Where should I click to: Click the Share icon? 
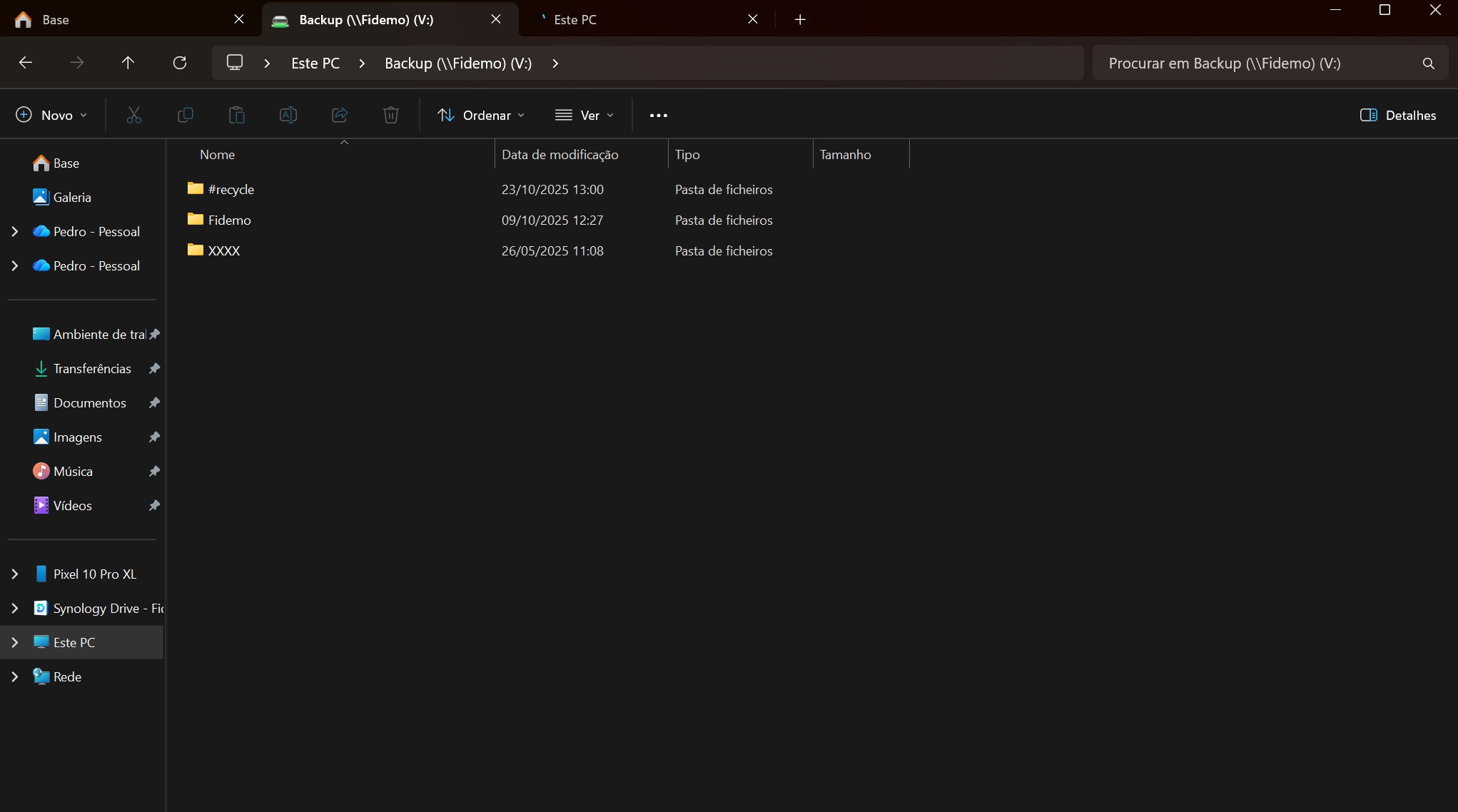(340, 115)
